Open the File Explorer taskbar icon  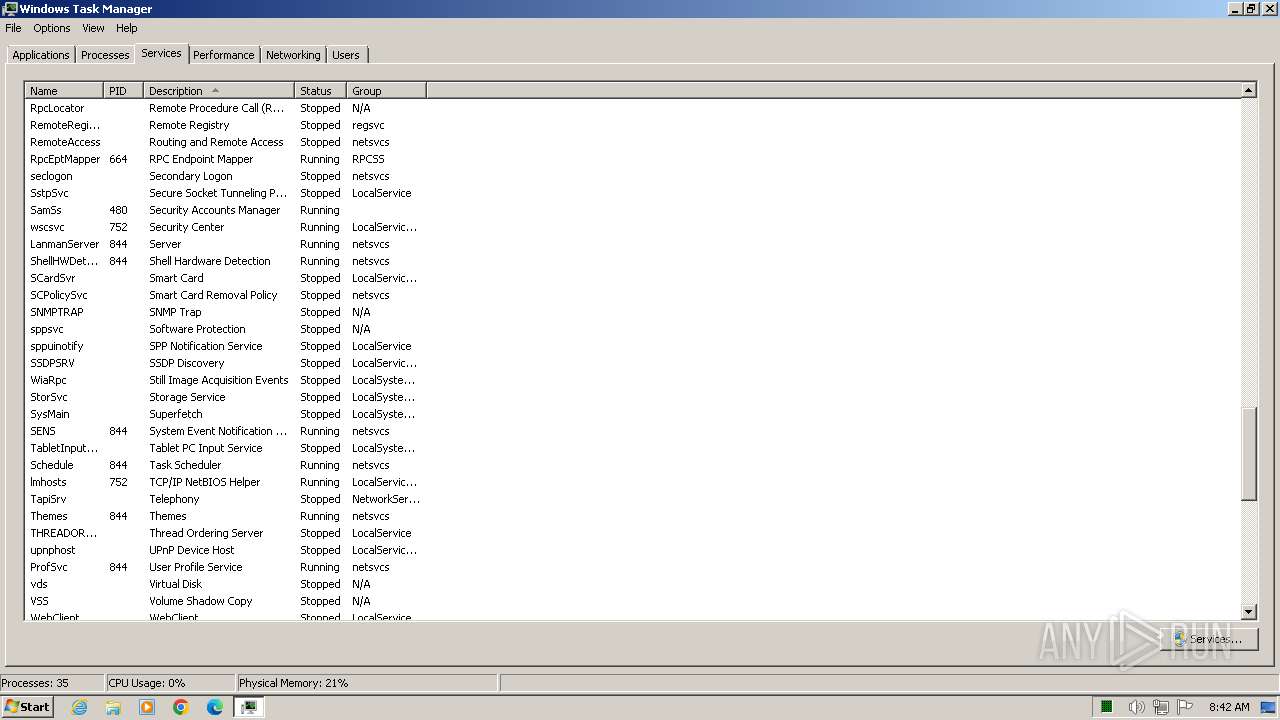113,707
